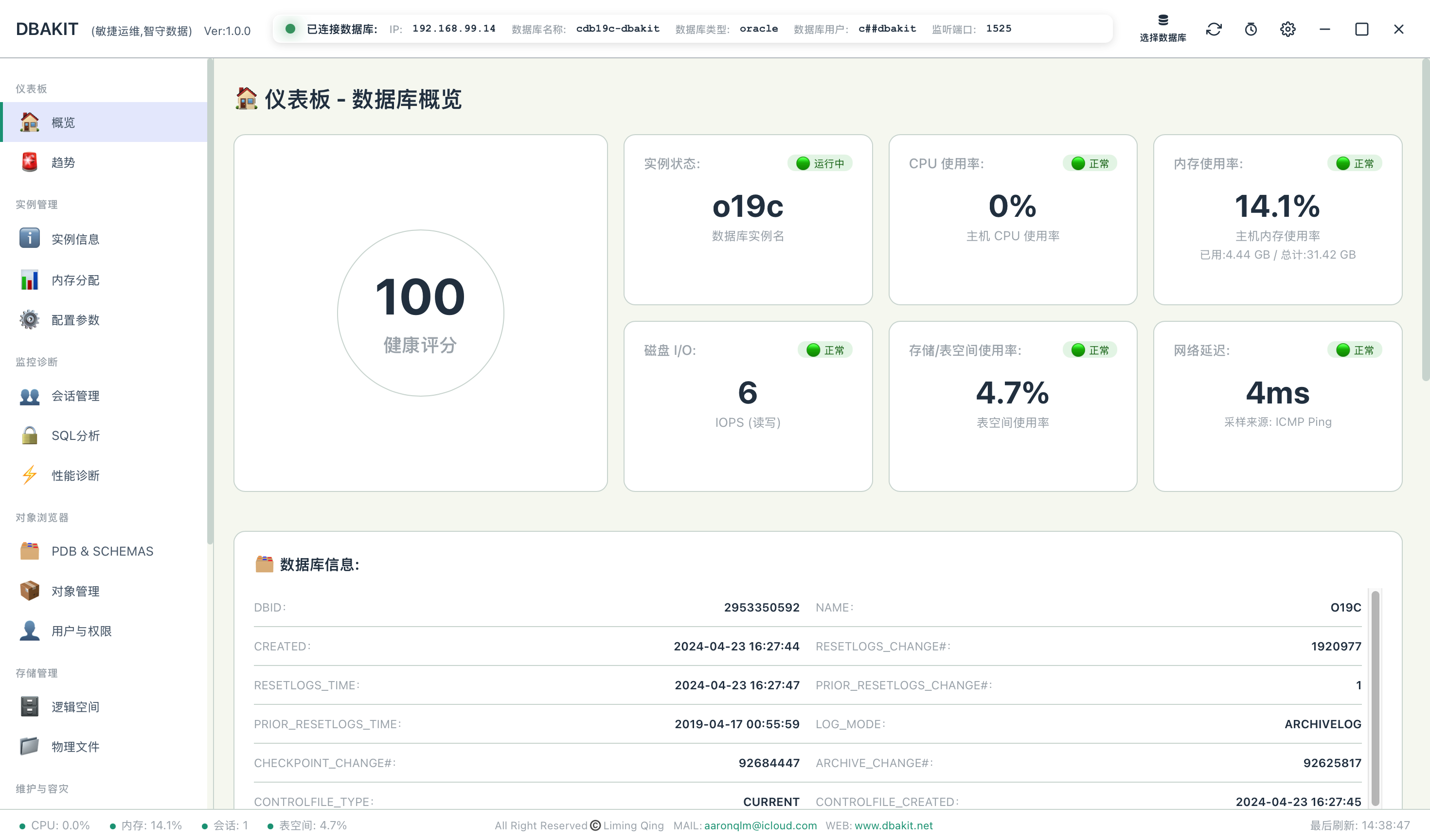
Task: Click the package icon beside 对象管理
Action: pyautogui.click(x=30, y=591)
